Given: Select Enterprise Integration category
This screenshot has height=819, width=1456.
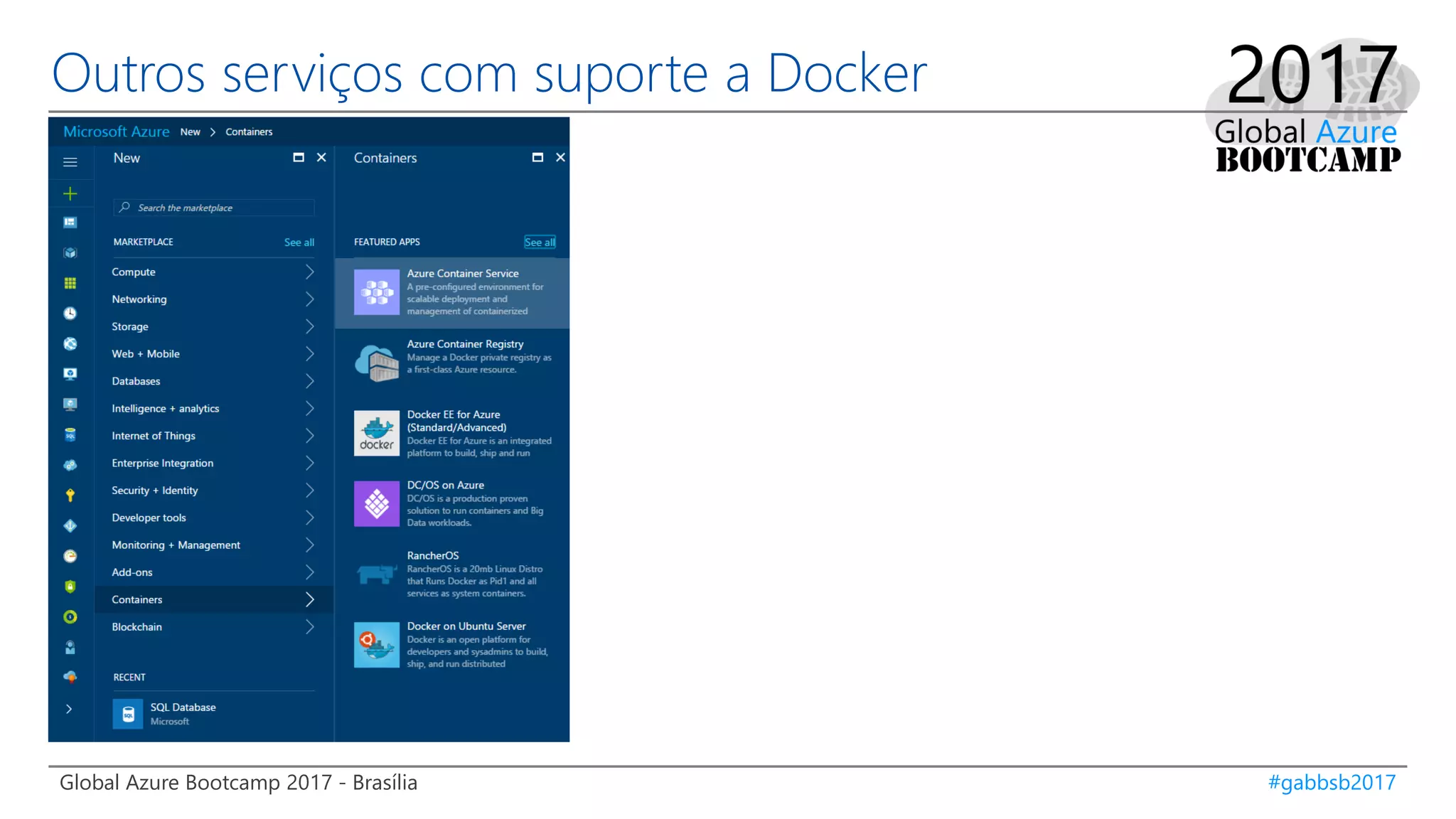Looking at the screenshot, I should point(214,463).
